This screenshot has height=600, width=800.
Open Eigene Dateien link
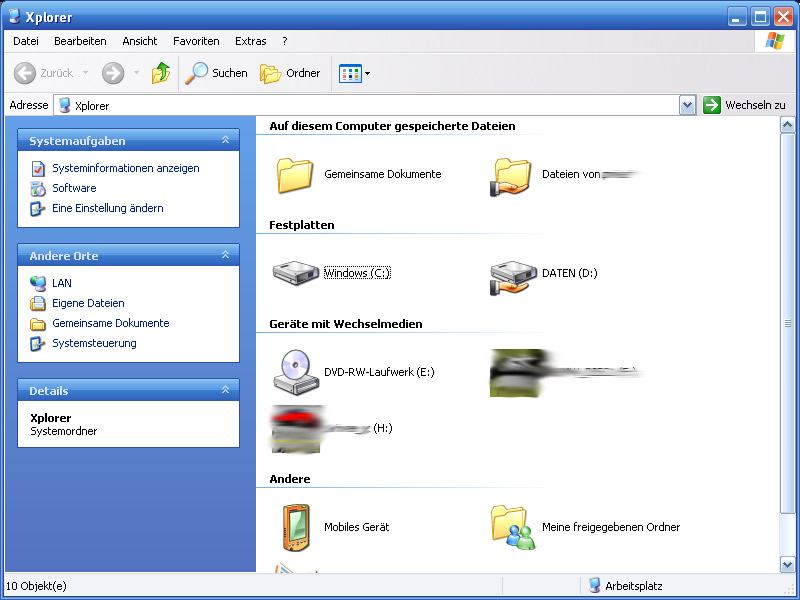(88, 303)
